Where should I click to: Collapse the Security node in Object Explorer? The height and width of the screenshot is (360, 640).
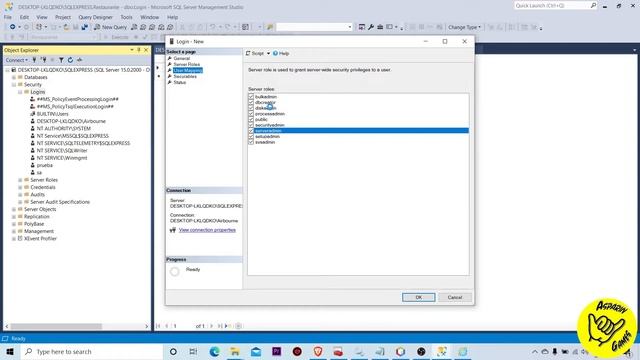(x=14, y=84)
